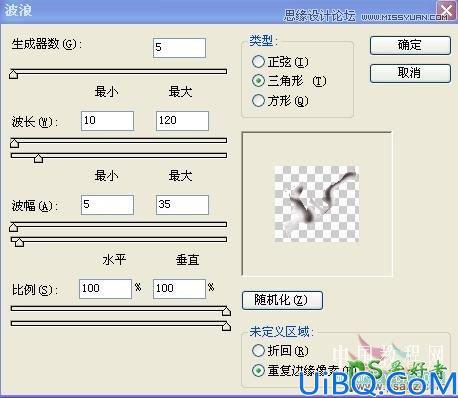Screen dimensions: 458x398
Task: Click the 未定义区域 group heading
Action: [x=281, y=331]
